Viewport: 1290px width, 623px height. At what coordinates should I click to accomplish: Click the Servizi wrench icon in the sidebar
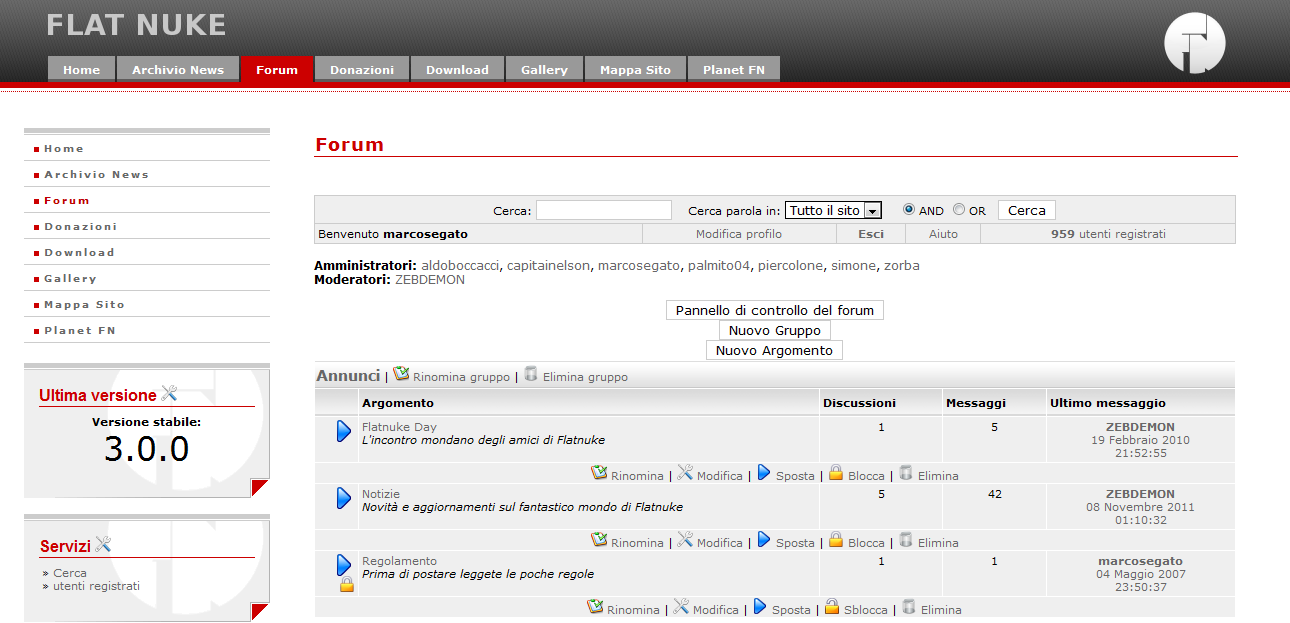click(104, 543)
